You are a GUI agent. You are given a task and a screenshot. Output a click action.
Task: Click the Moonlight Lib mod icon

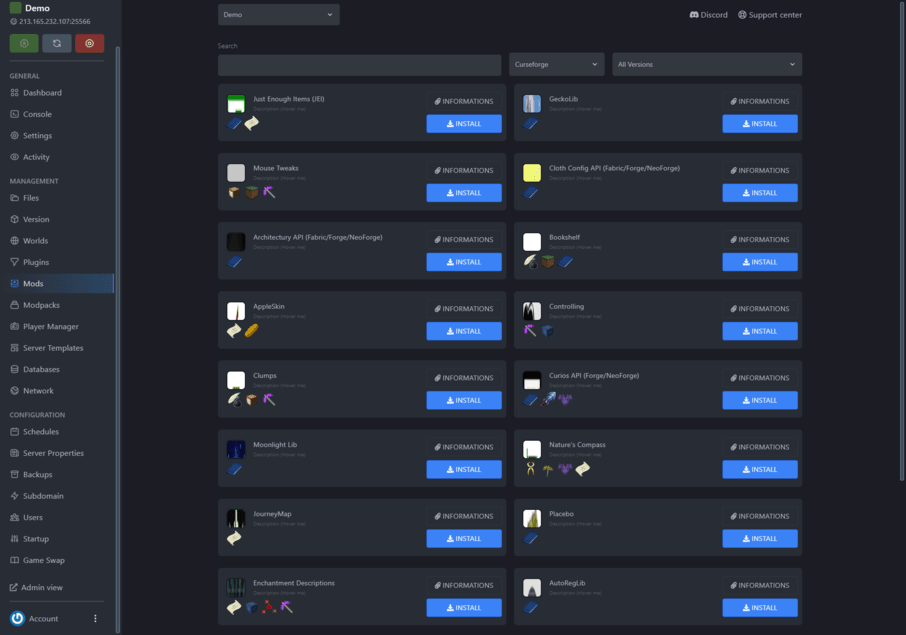[x=236, y=449]
